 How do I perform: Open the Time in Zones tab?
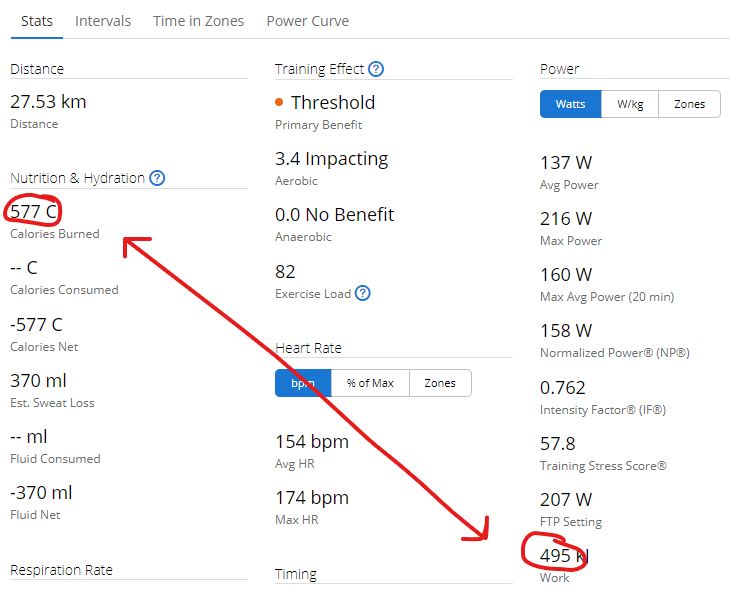(x=198, y=21)
